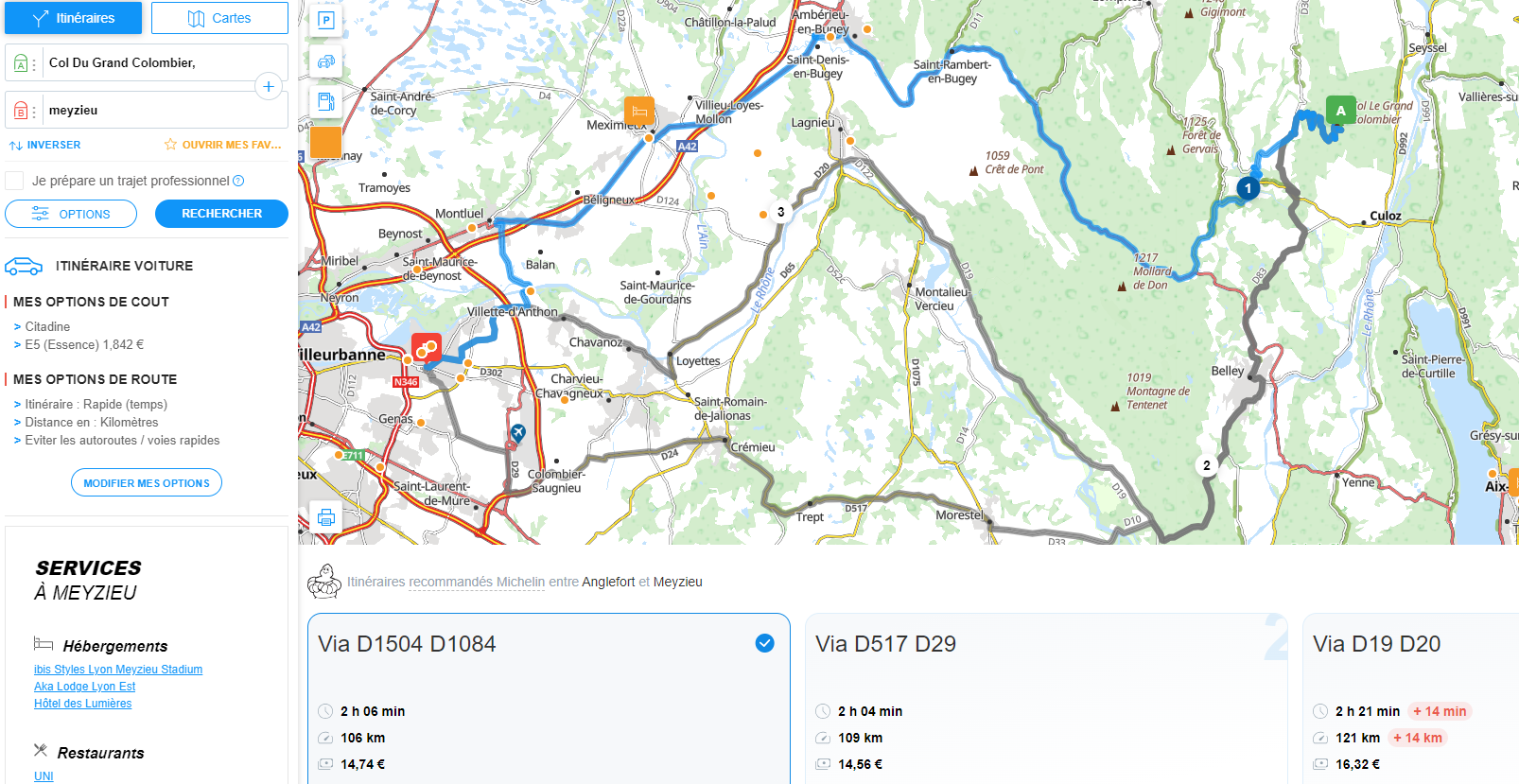Click the 'Itinéraire : Rapide (temps)' option
The image size is (1519, 784).
click(x=96, y=404)
